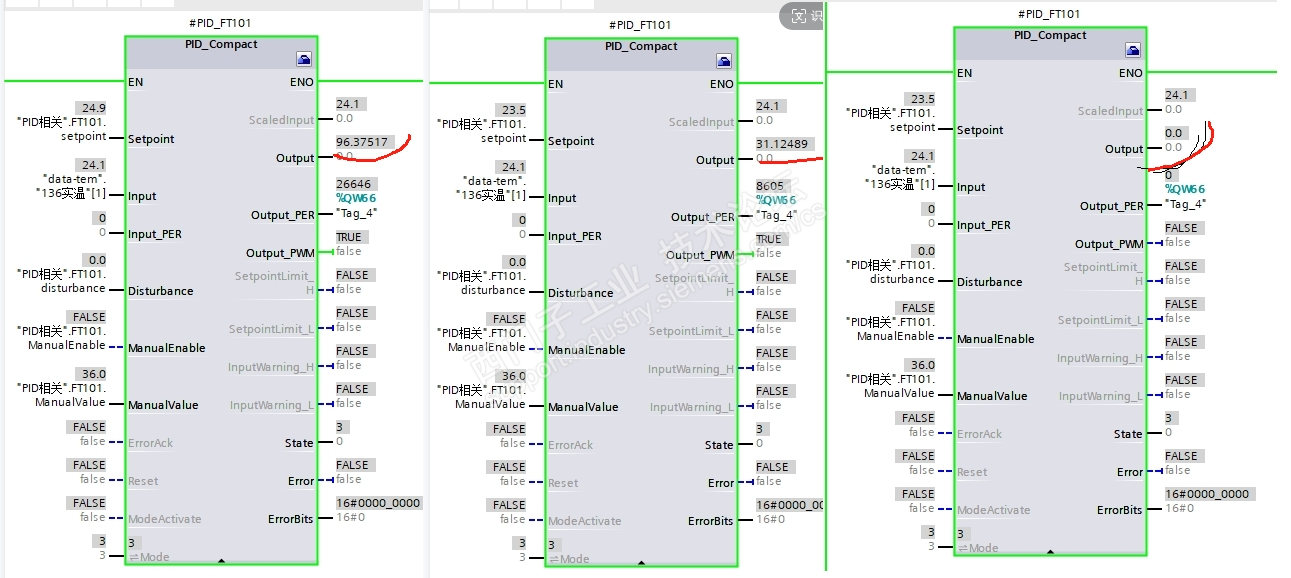Click PID_Compact title of left block
The image size is (1291, 578).
(221, 44)
